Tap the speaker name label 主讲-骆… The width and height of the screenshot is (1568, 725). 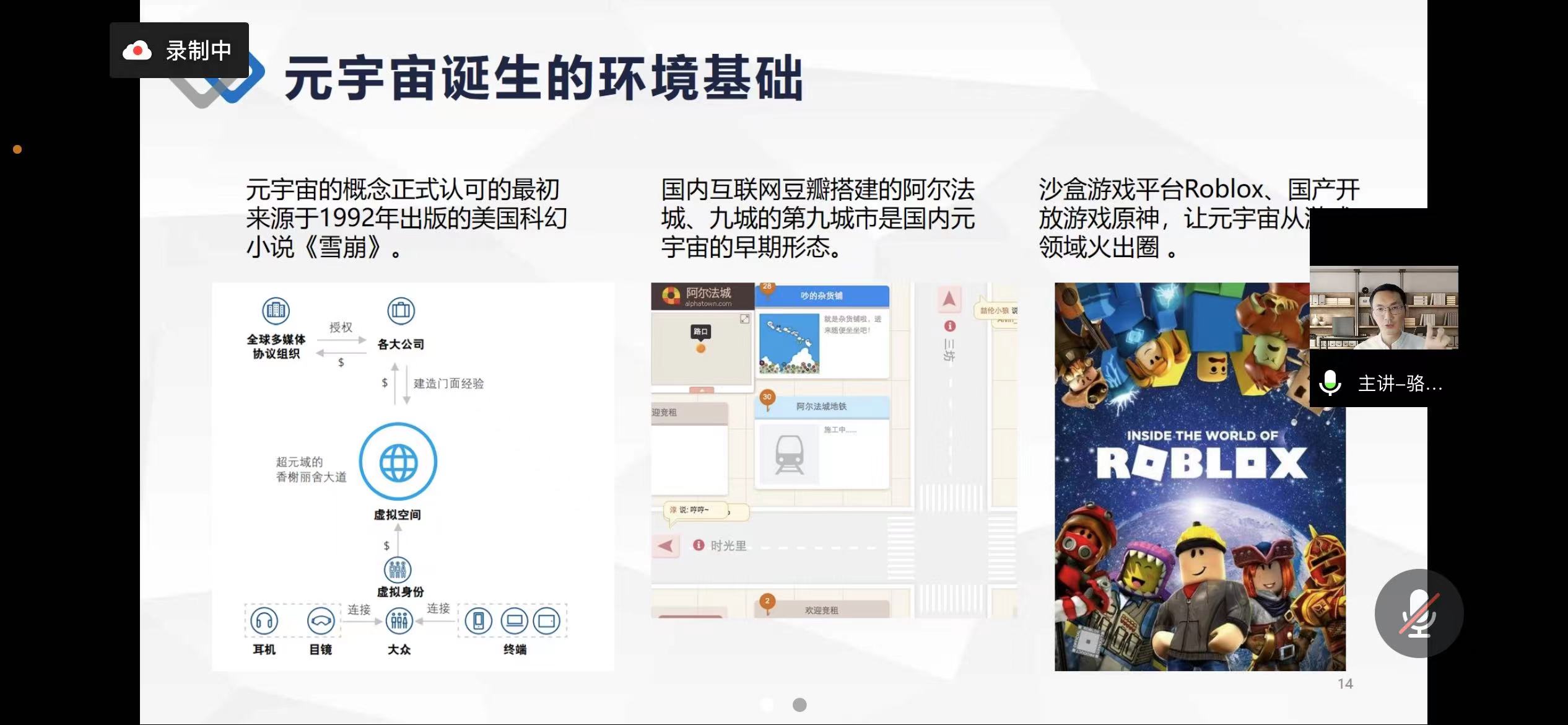(1400, 384)
